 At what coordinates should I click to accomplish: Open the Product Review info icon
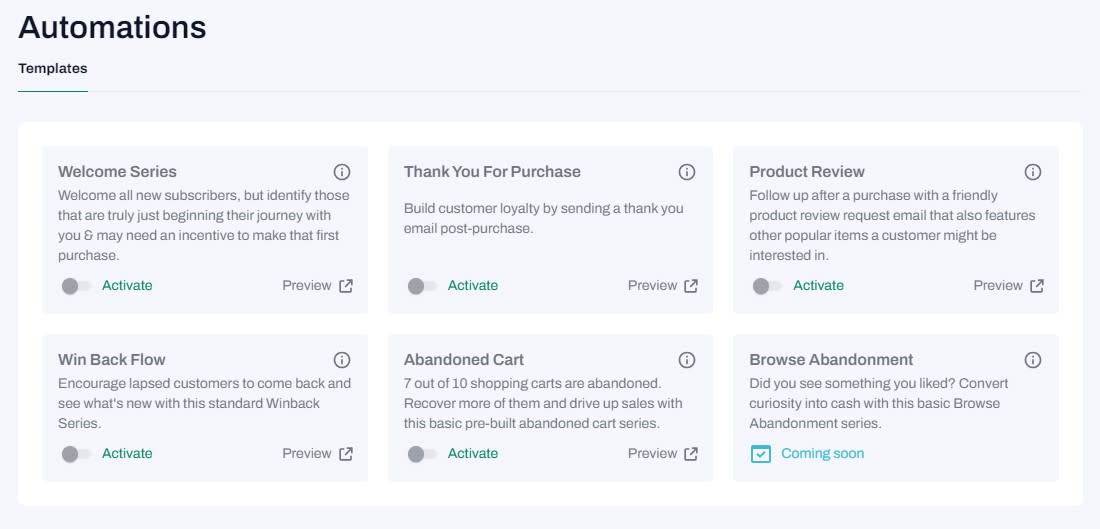click(x=1033, y=172)
